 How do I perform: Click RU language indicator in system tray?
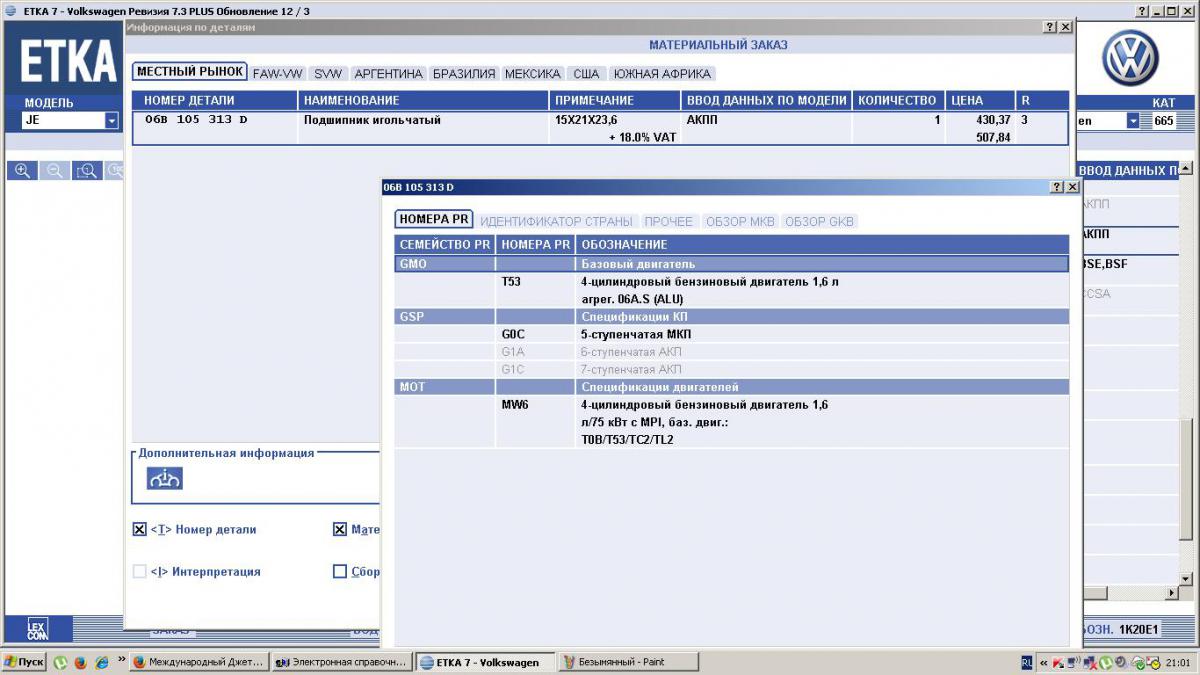pyautogui.click(x=1027, y=662)
